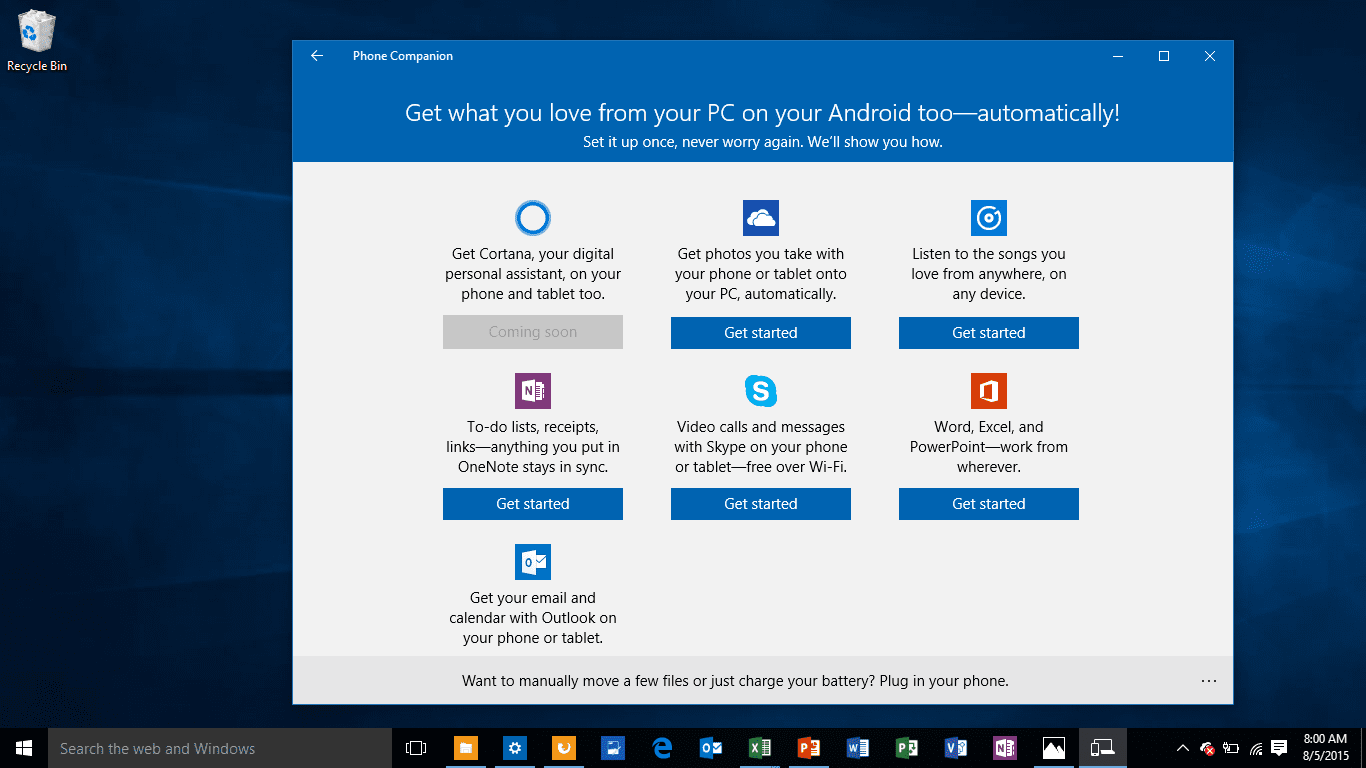Click the Skype icon
The height and width of the screenshot is (768, 1366).
click(x=761, y=391)
